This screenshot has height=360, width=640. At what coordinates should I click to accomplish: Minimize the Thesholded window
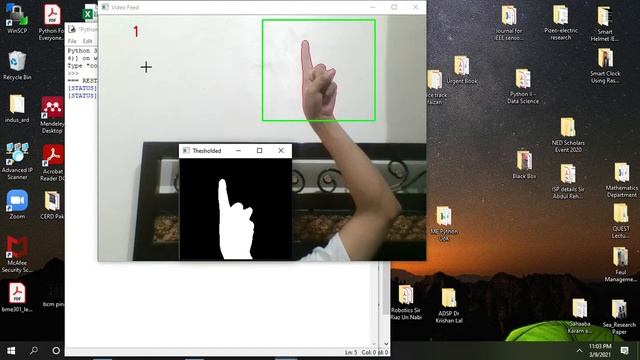[x=238, y=151]
